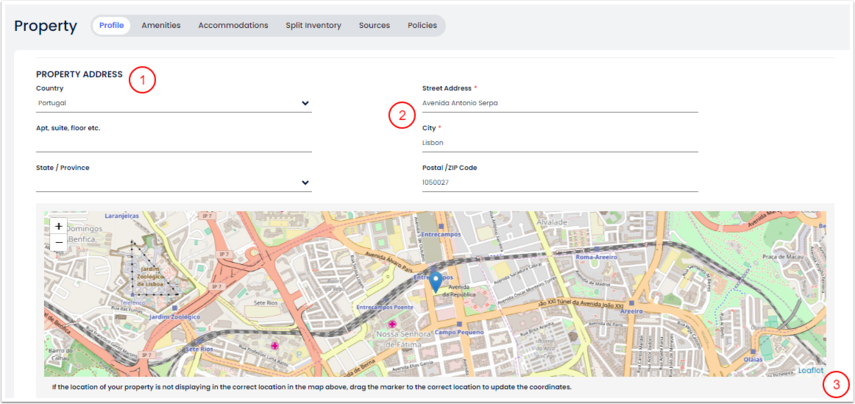Click the blue location marker on map

(435, 282)
